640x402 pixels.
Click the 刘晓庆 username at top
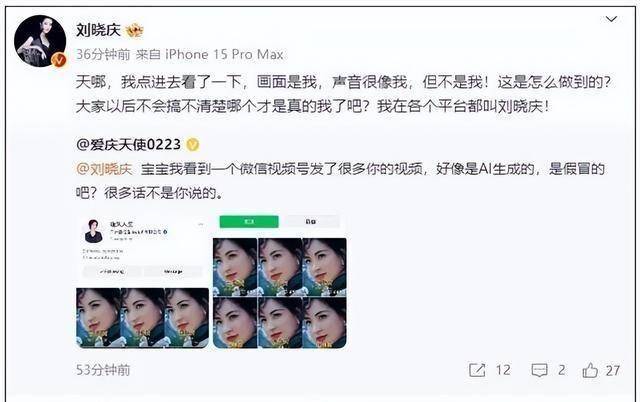[x=98, y=30]
